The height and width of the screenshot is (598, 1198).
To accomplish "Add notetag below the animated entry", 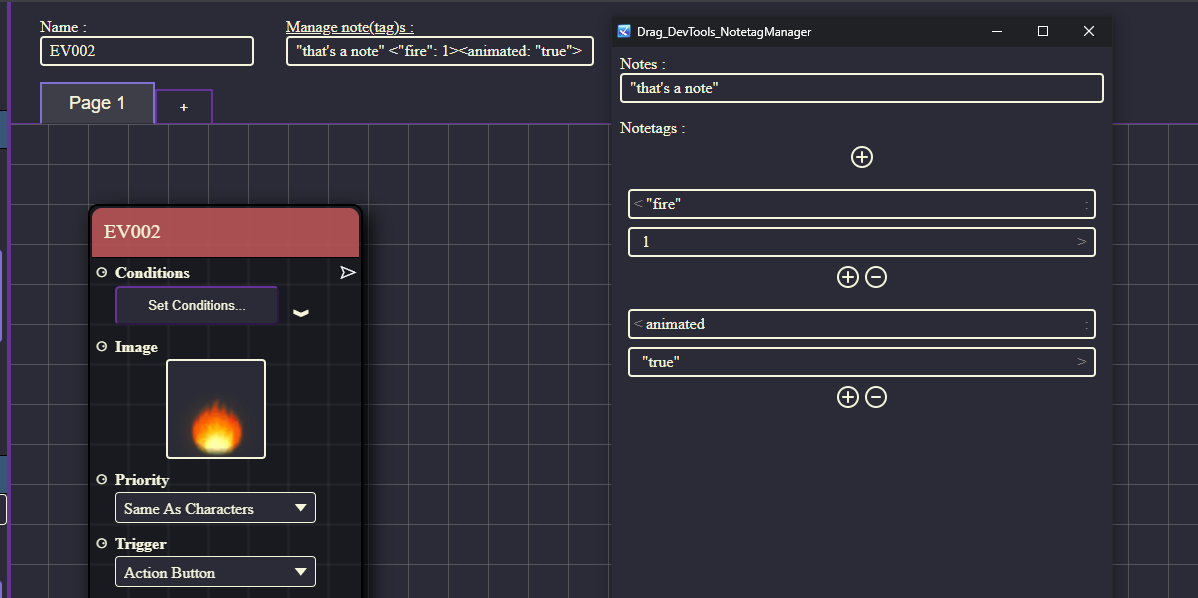I will pos(848,396).
